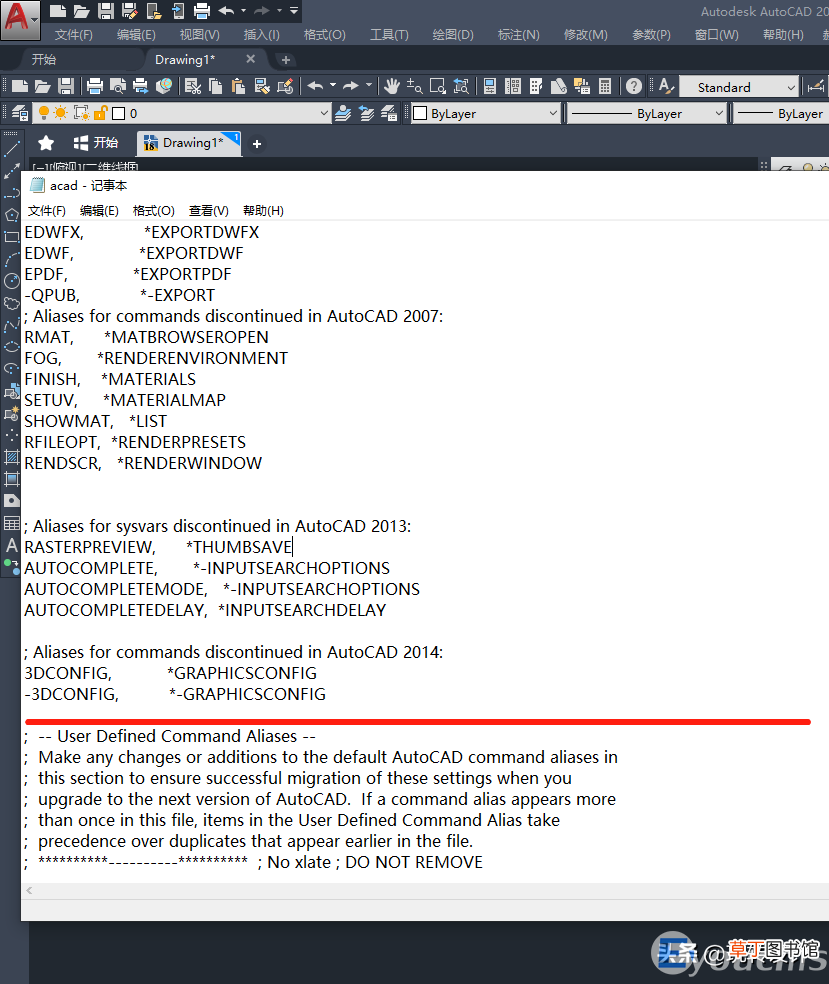Click plus button beside lower Drawing1* tab

pyautogui.click(x=257, y=144)
